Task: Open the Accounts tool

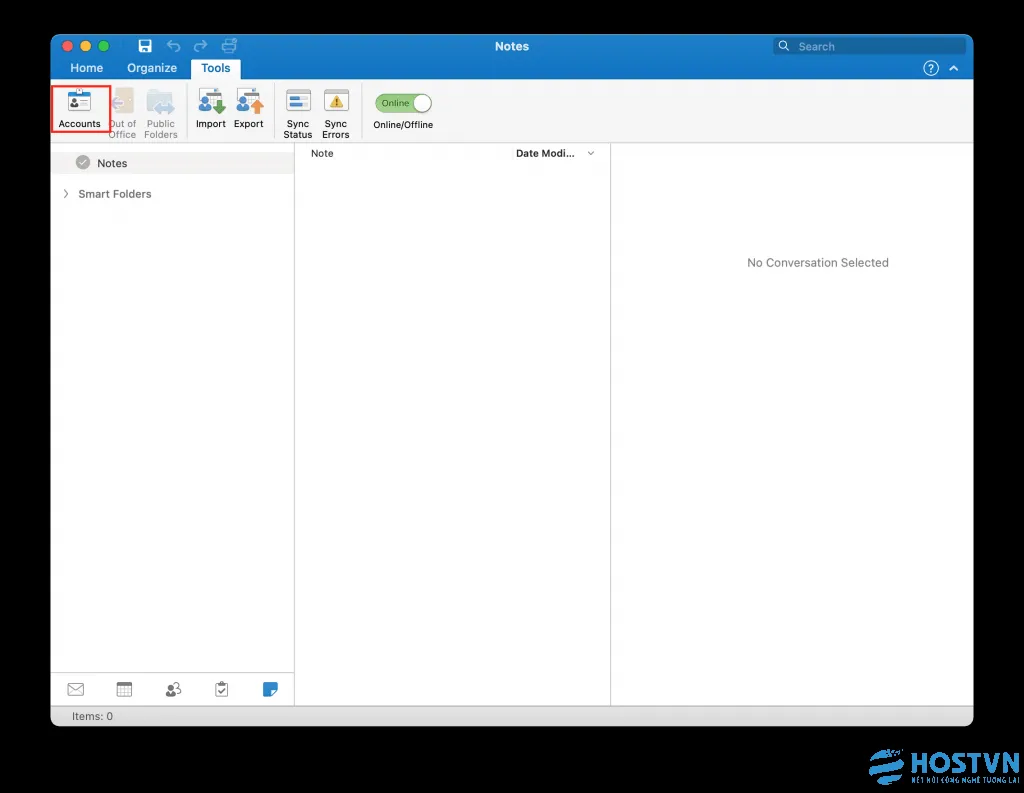Action: pos(79,109)
